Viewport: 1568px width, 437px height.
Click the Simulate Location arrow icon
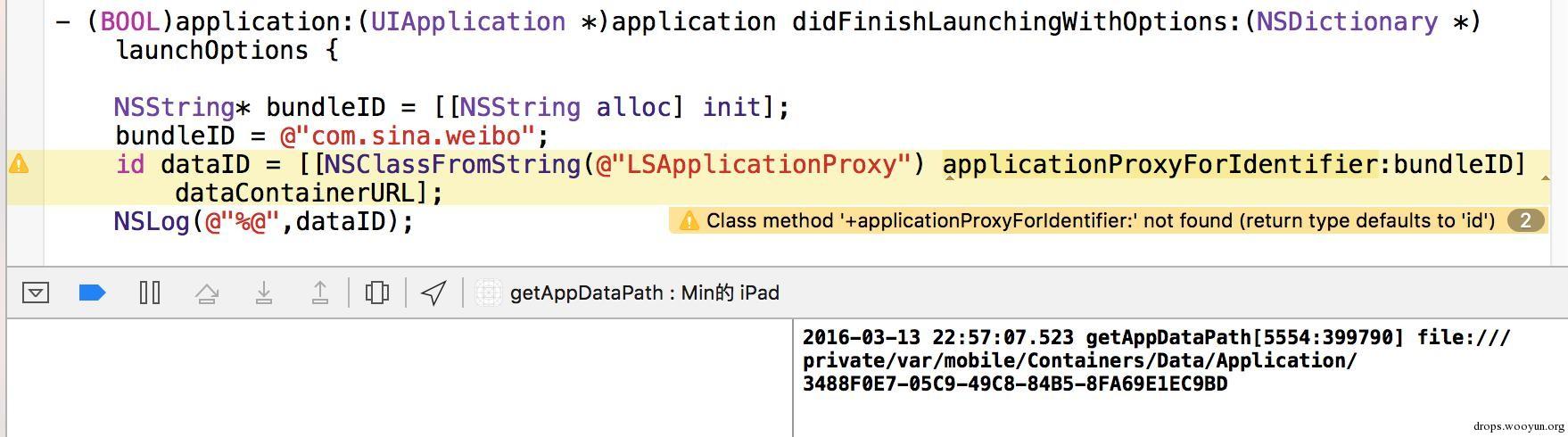pos(434,293)
